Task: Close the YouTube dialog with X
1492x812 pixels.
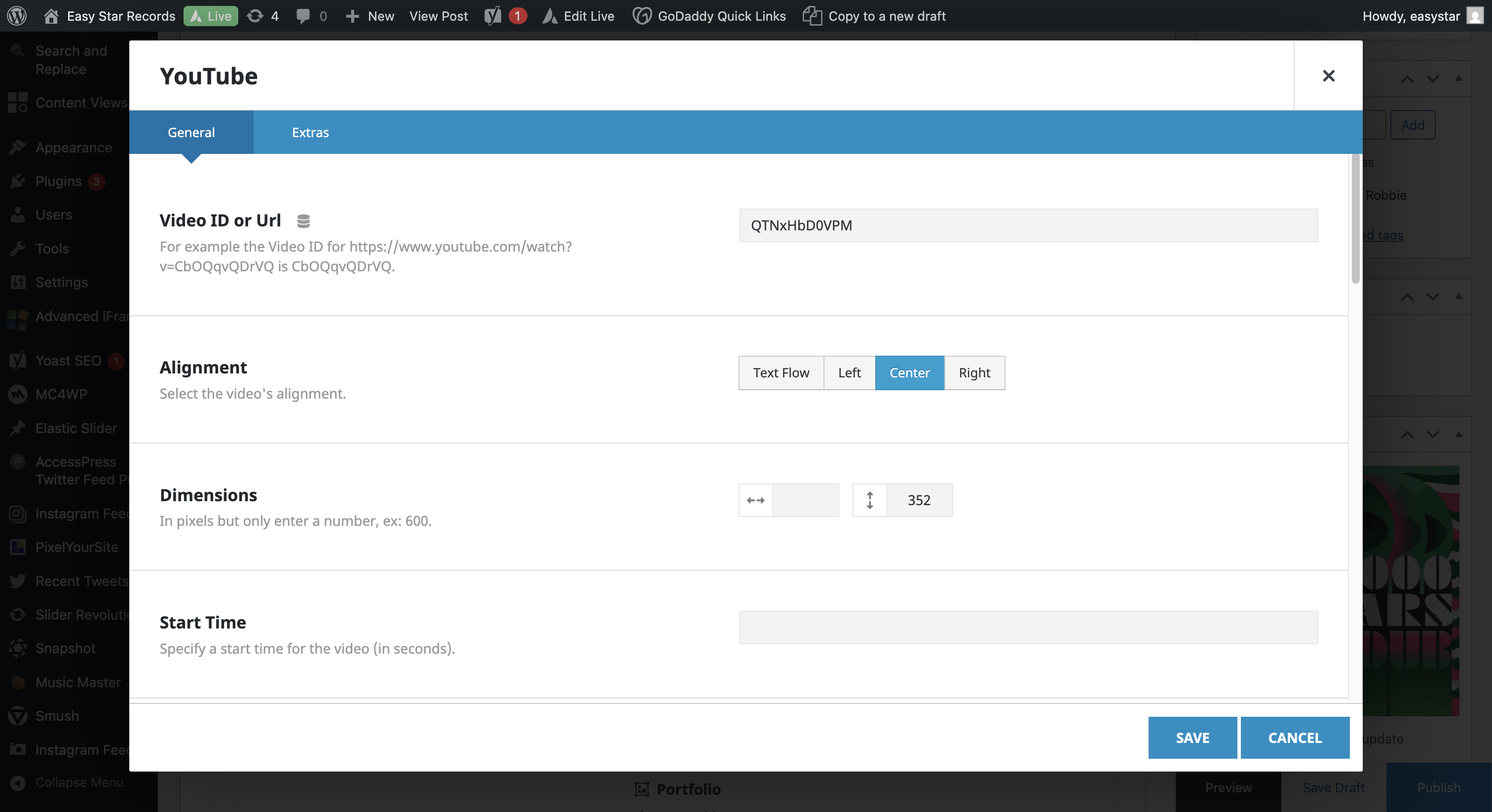Action: (x=1328, y=76)
